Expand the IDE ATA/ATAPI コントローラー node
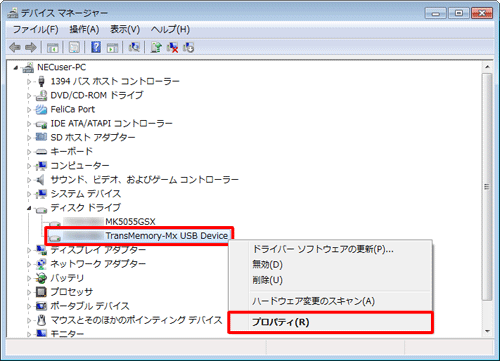The height and width of the screenshot is (361, 500). pos(29,124)
